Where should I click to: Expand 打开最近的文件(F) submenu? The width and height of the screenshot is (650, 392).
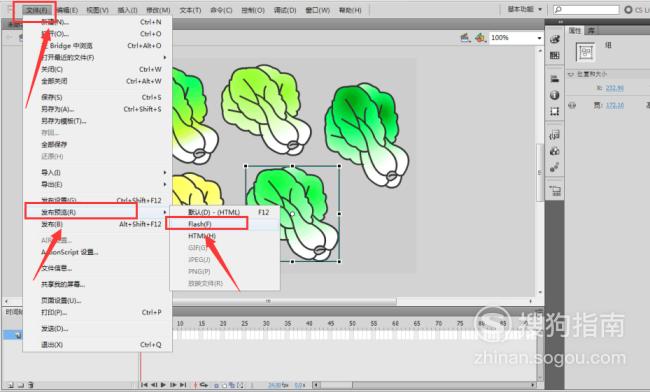[x=97, y=57]
